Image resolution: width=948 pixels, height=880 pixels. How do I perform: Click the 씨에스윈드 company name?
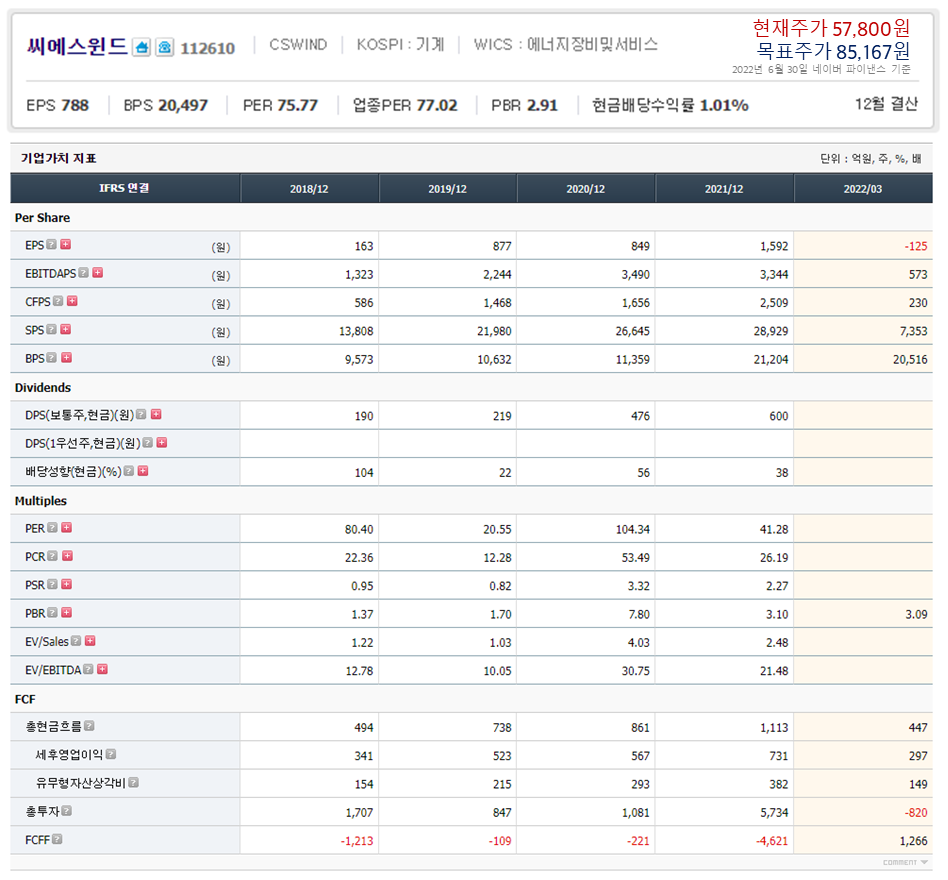[77, 46]
